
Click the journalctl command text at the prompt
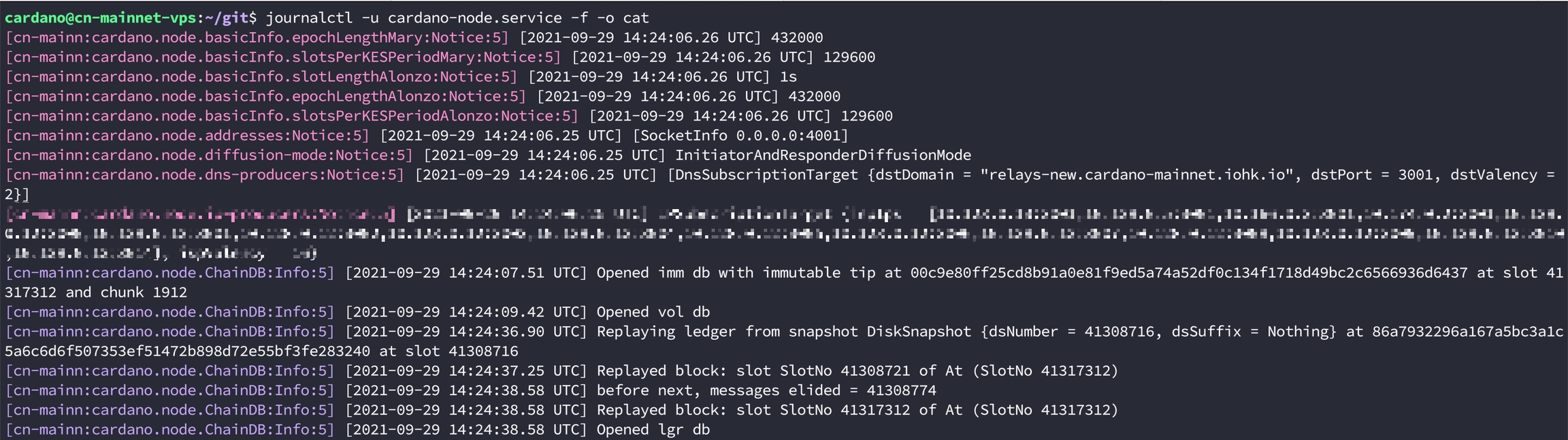[x=457, y=18]
